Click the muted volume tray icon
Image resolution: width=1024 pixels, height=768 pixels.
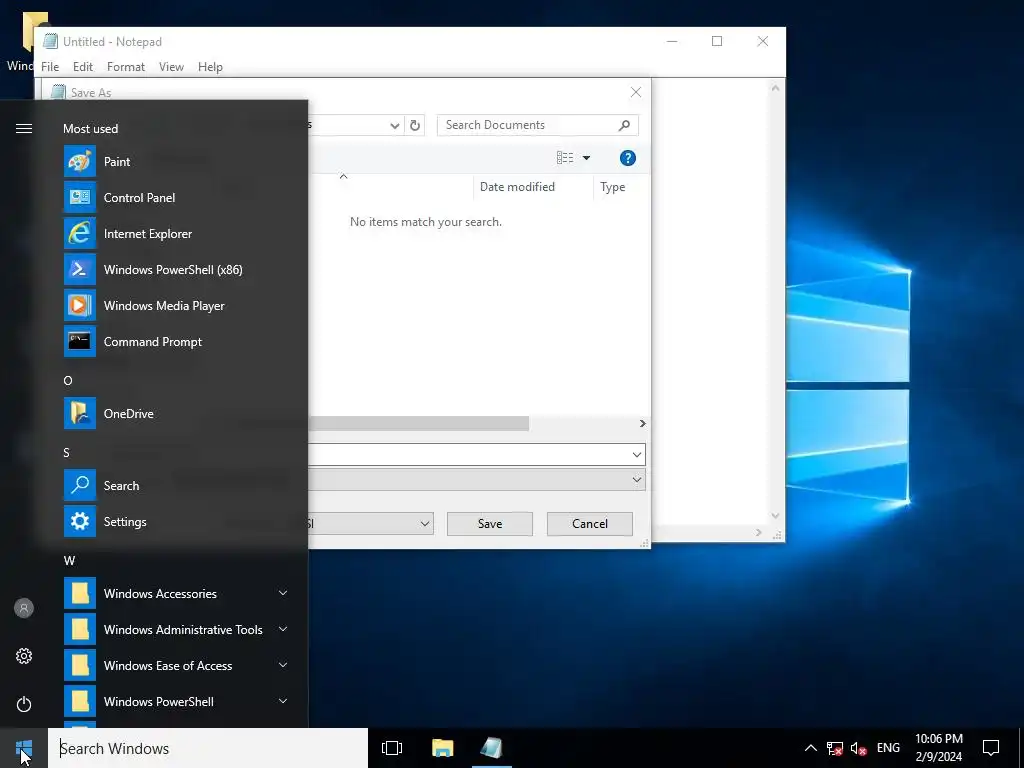[x=859, y=748]
